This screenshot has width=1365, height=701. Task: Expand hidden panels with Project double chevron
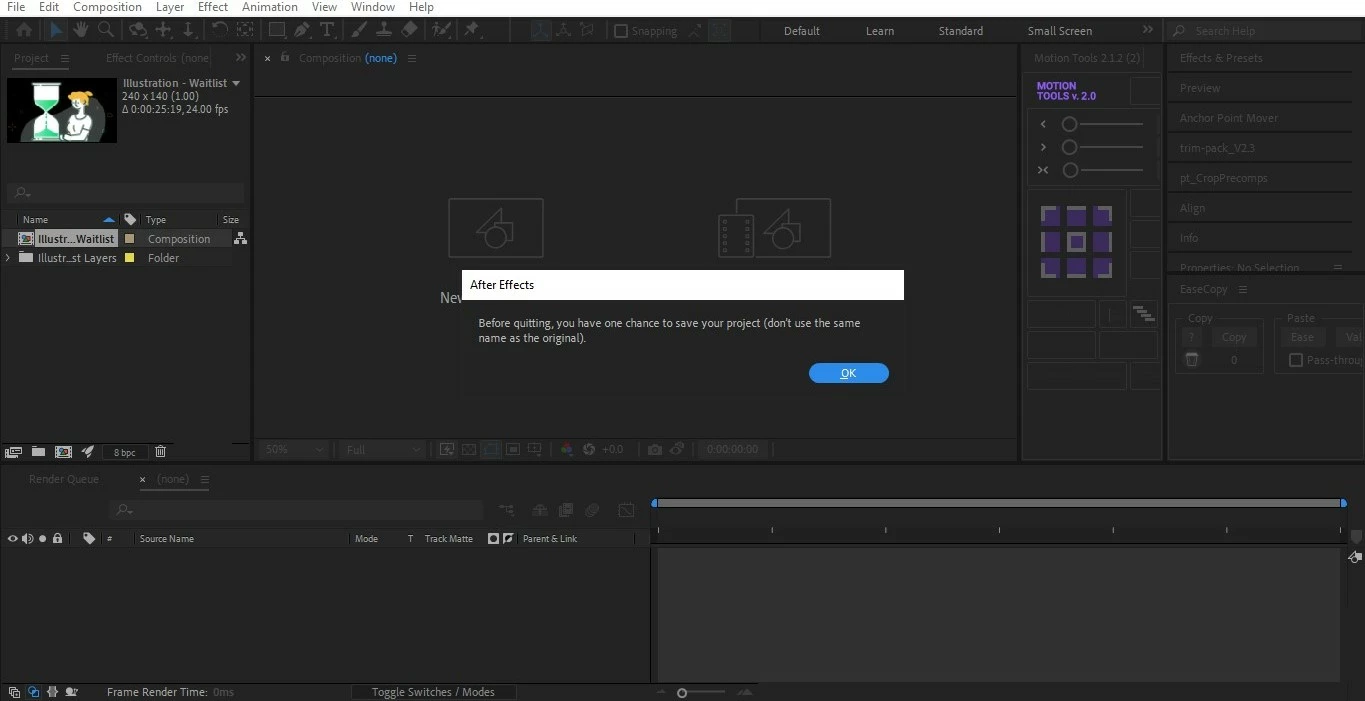pos(241,58)
